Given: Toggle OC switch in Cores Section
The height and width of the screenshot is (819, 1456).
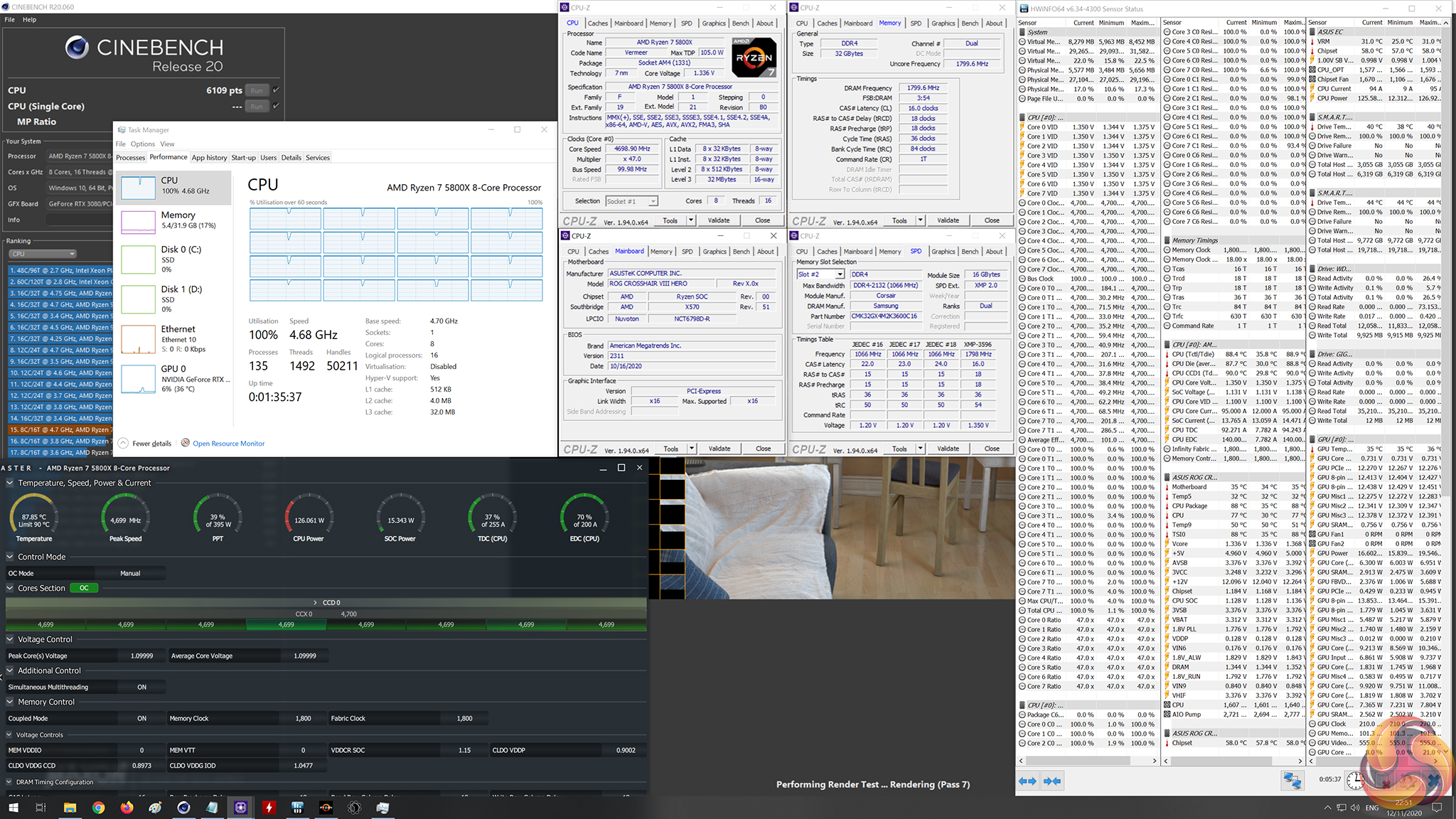Looking at the screenshot, I should [x=84, y=588].
